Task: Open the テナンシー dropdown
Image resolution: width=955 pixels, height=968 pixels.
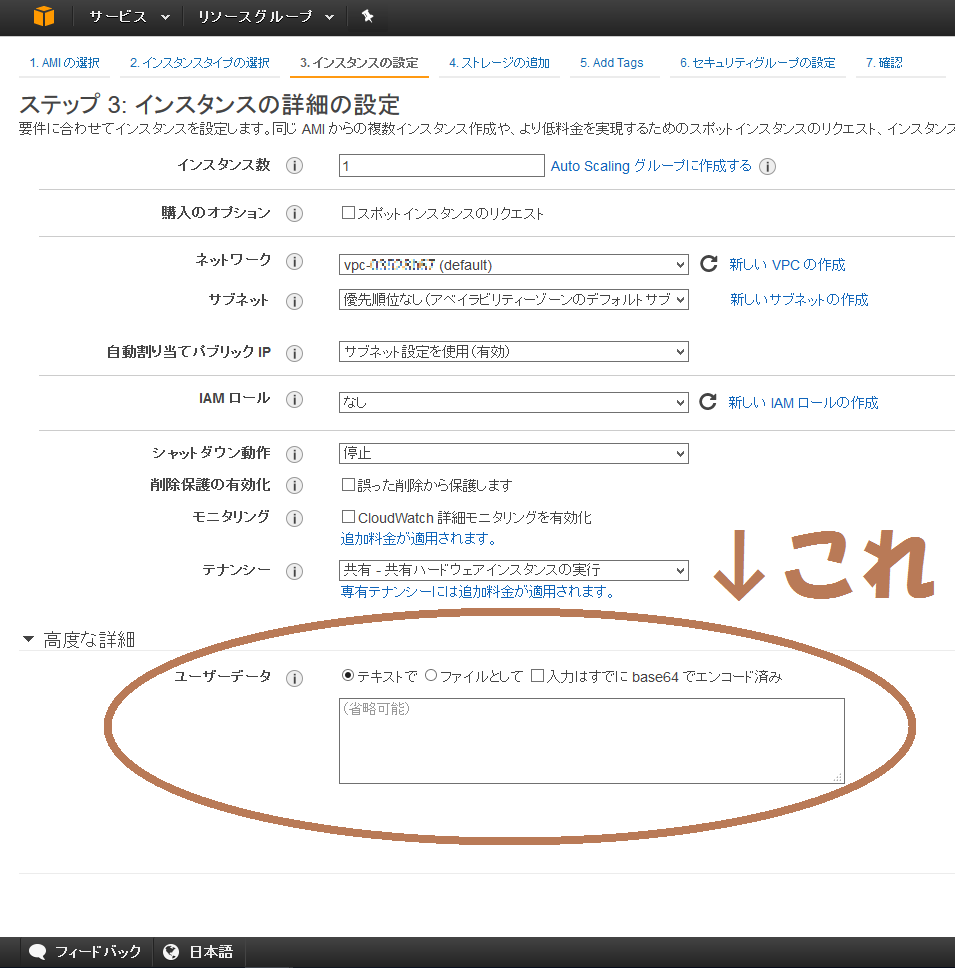Action: [x=514, y=570]
